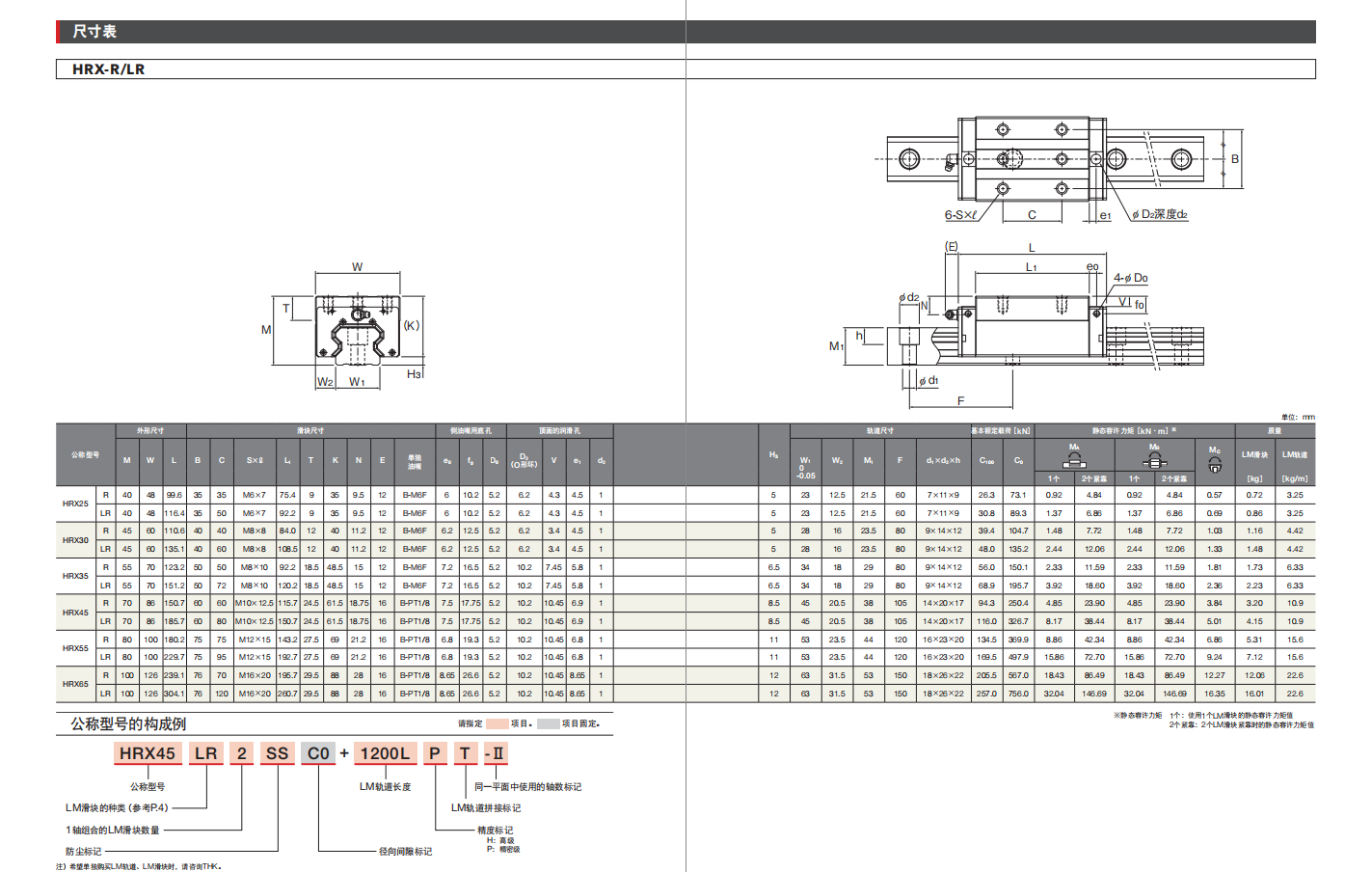Click the 同一平面中使用的轴数标记 label
Viewport: 1372px width, 872px height.
coord(527,787)
